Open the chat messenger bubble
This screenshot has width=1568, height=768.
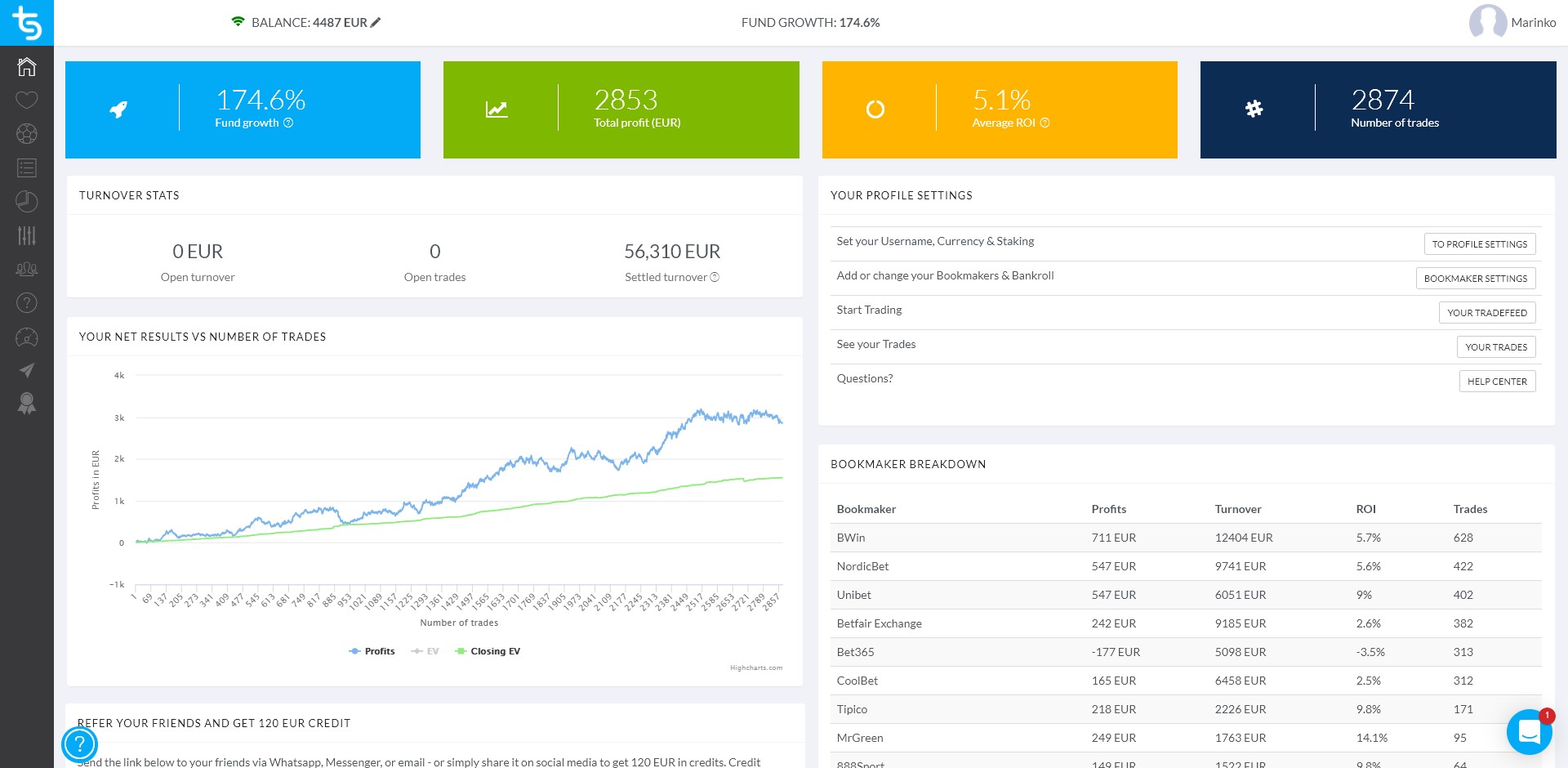pos(1529,731)
